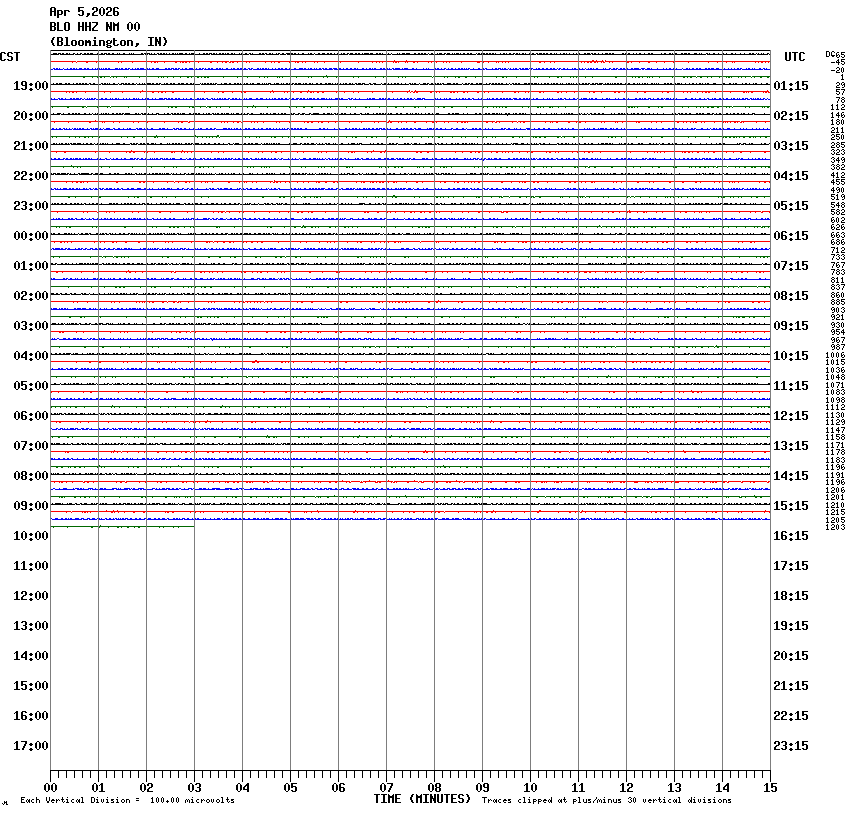The image size is (850, 814).
Task: Click the 17:00 CST time label
Action: (31, 746)
